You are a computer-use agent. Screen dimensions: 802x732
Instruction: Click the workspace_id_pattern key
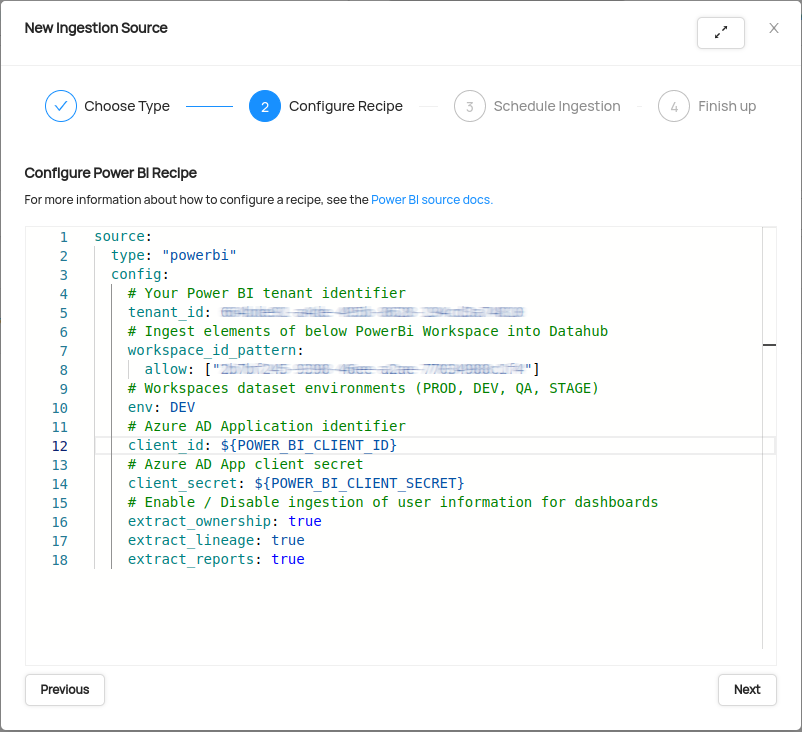pyautogui.click(x=212, y=350)
